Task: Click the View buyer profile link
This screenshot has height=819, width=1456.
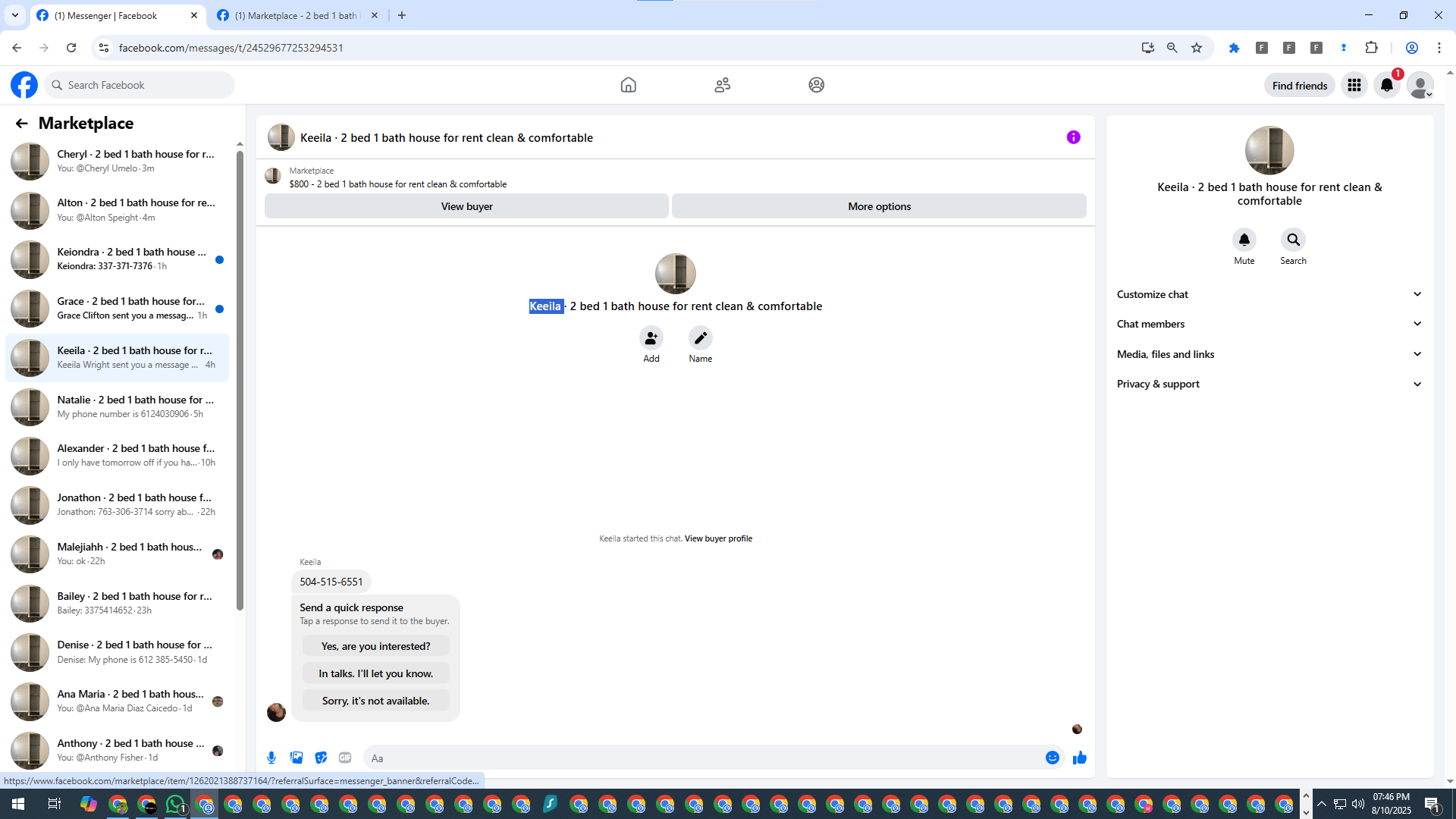Action: (x=718, y=538)
